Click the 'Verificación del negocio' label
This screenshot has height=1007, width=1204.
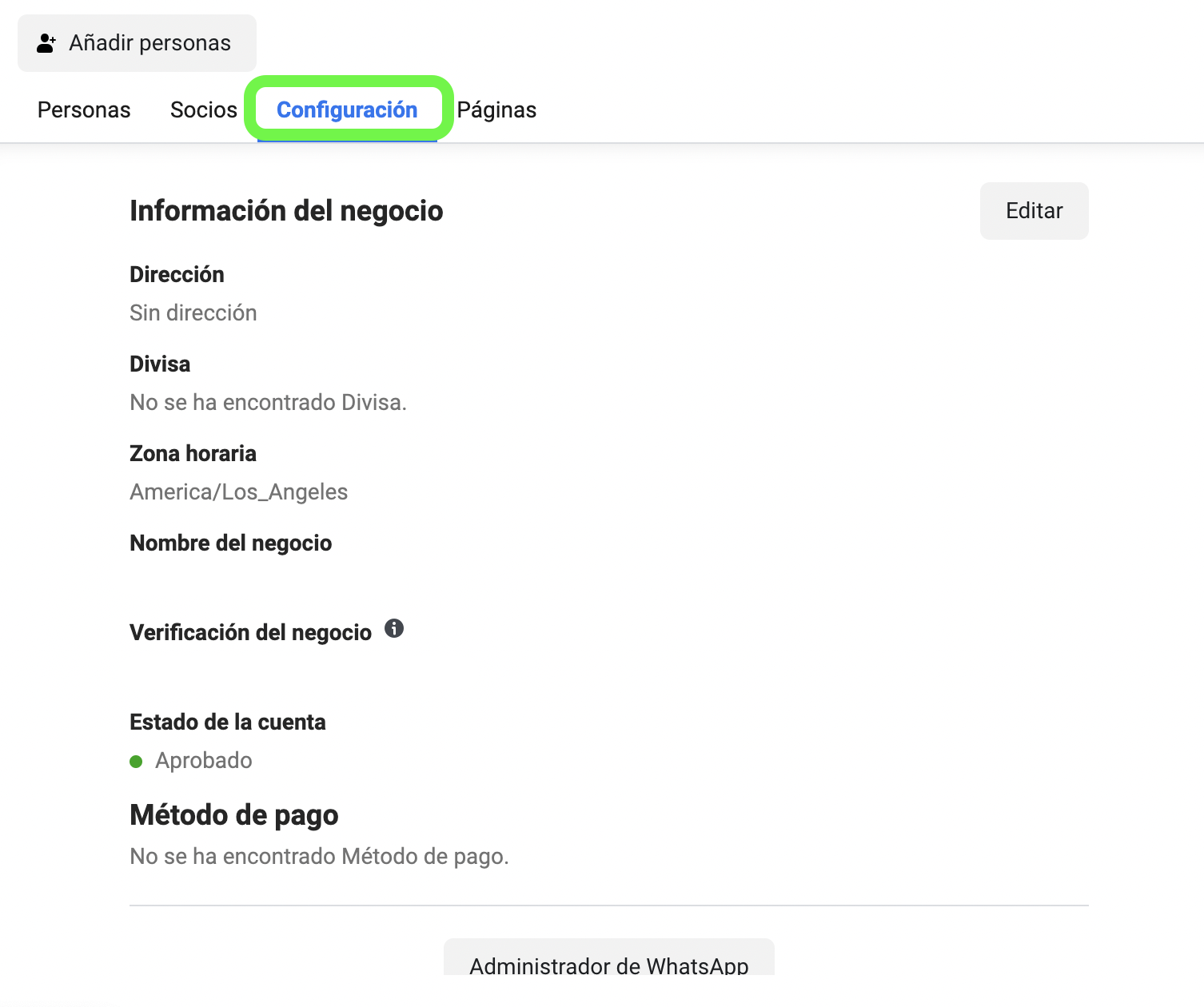(250, 632)
